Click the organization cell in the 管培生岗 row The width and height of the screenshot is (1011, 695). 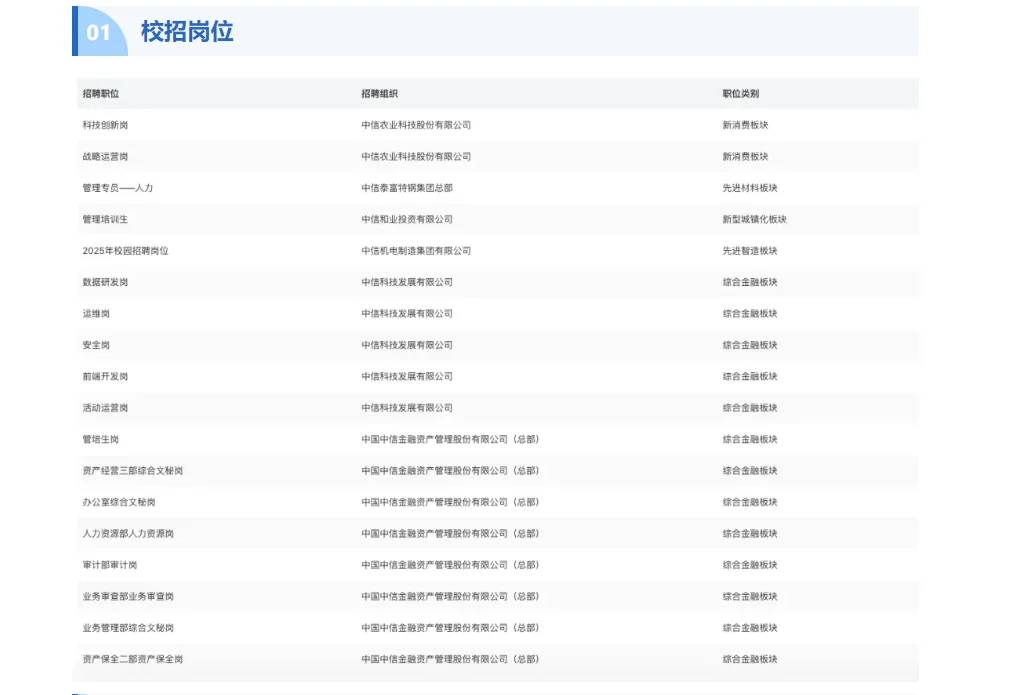(450, 439)
